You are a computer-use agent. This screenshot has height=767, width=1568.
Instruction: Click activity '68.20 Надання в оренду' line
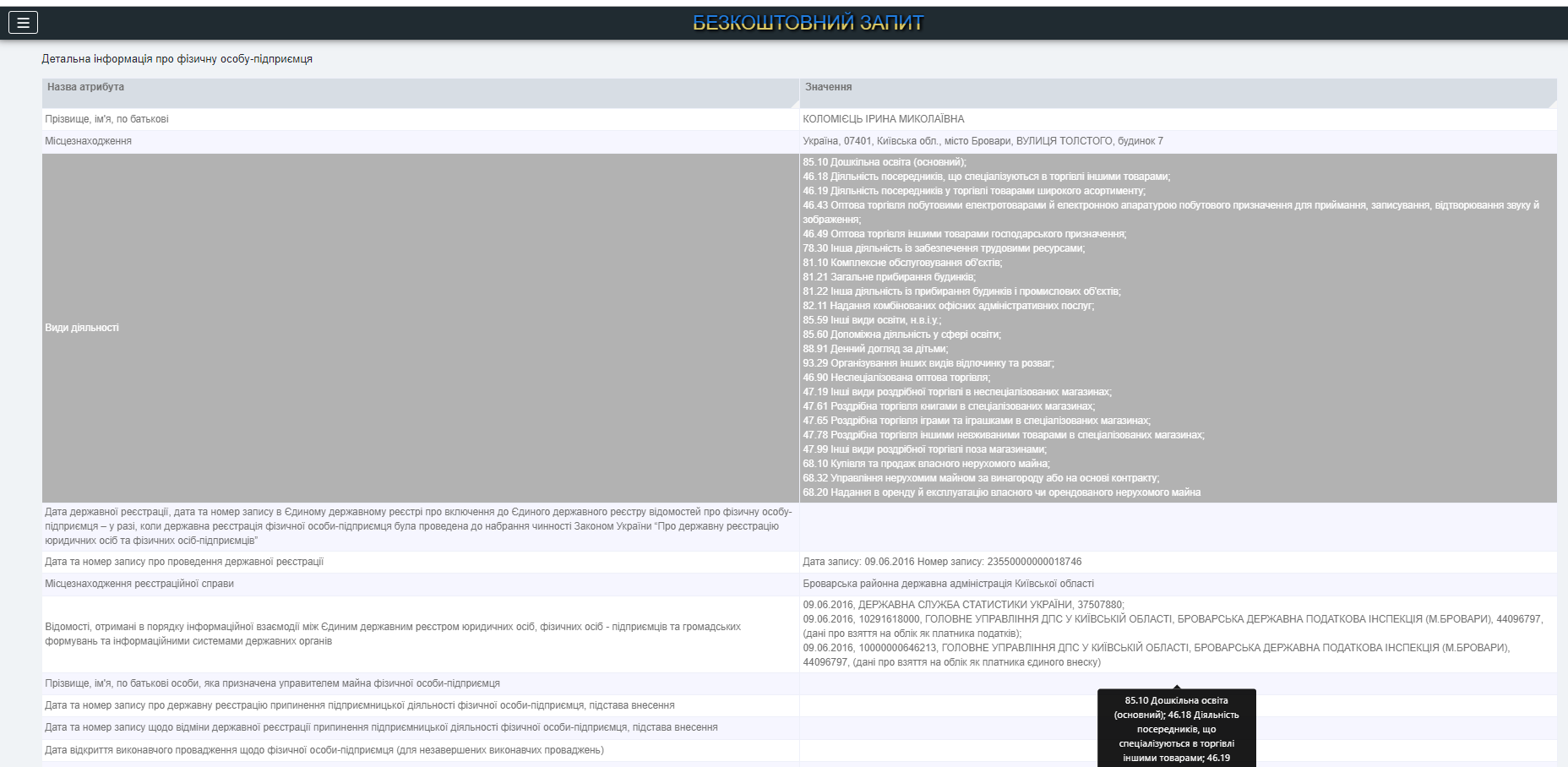point(1001,492)
